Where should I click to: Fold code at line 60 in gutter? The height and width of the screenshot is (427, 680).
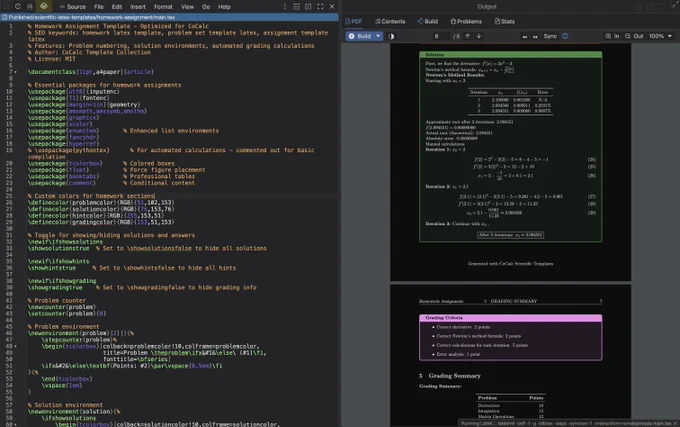pos(16,424)
